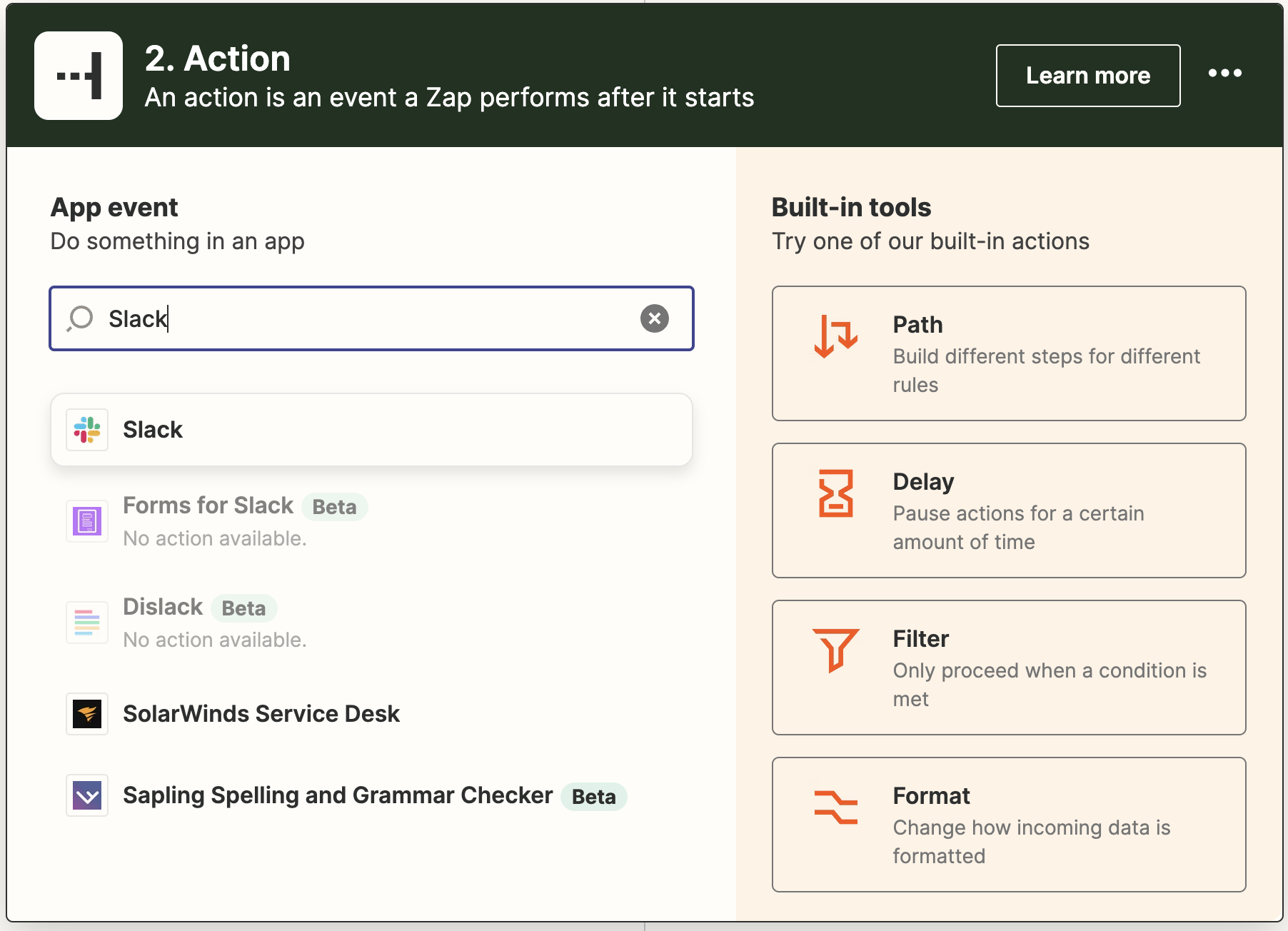Select the Slack app logo icon
1288x931 pixels.
tap(87, 430)
